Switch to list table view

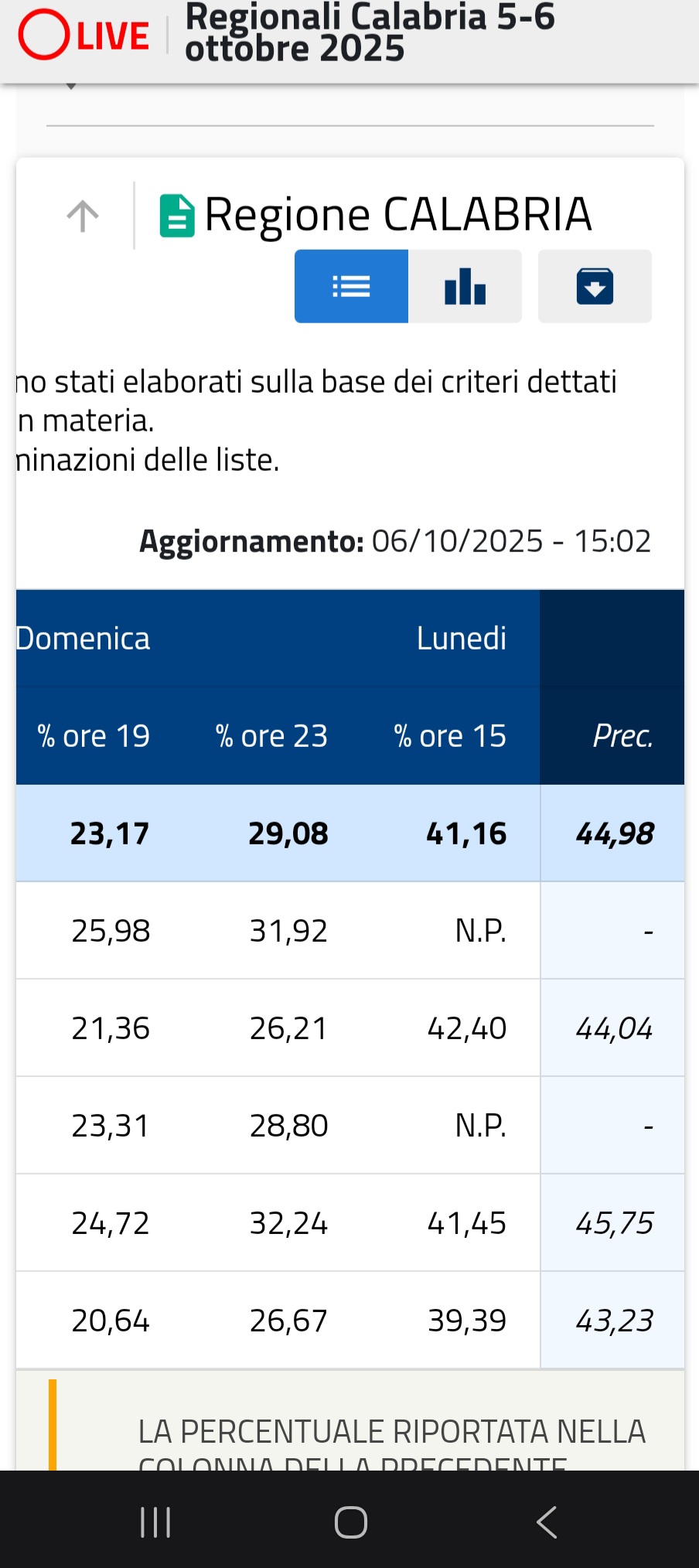(351, 286)
